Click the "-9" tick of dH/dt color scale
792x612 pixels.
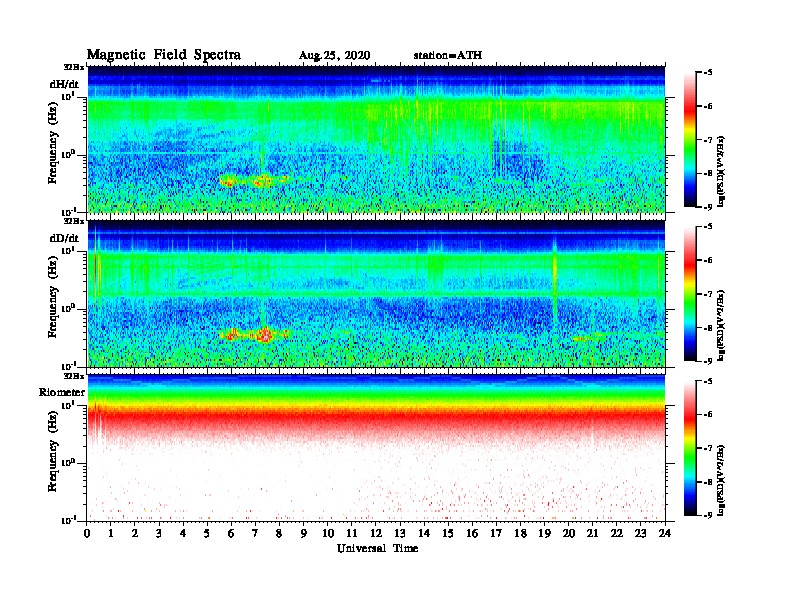pyautogui.click(x=708, y=207)
